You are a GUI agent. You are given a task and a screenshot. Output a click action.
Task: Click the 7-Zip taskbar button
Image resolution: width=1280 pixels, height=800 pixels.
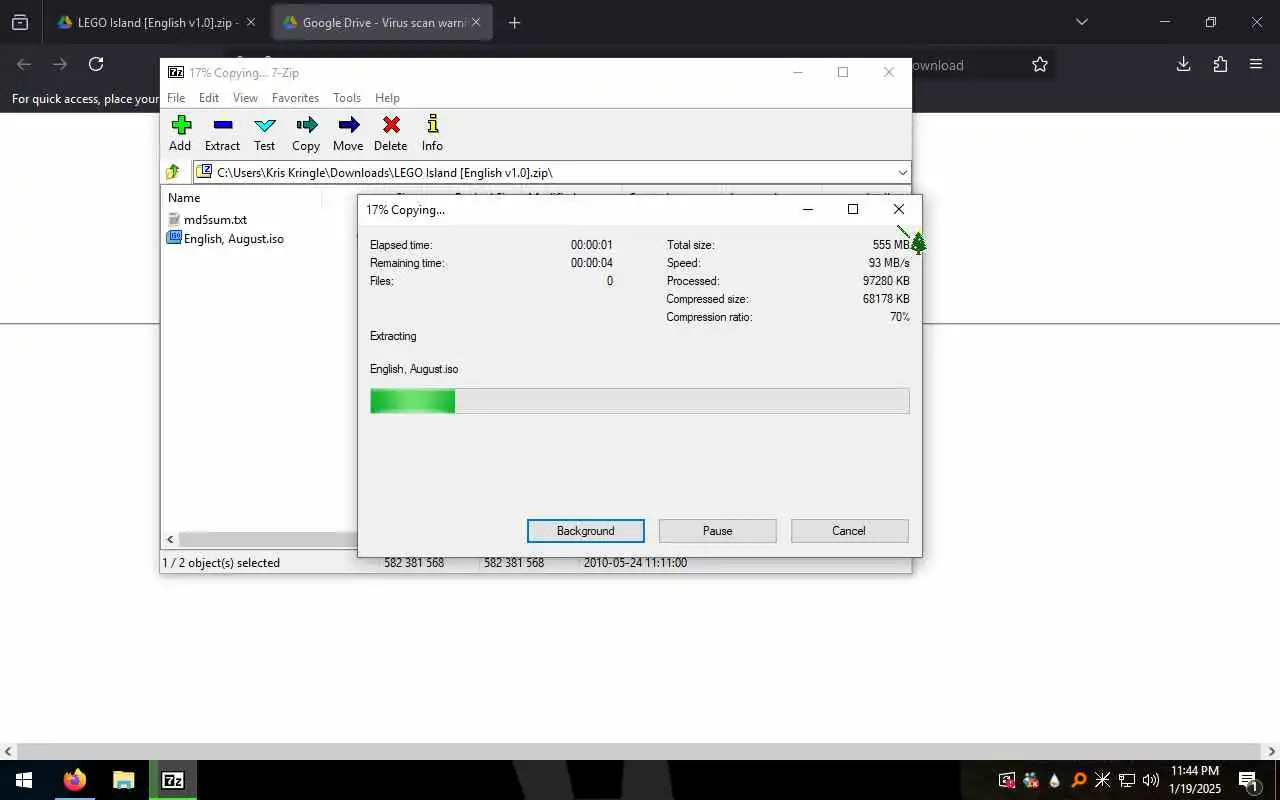tap(173, 780)
